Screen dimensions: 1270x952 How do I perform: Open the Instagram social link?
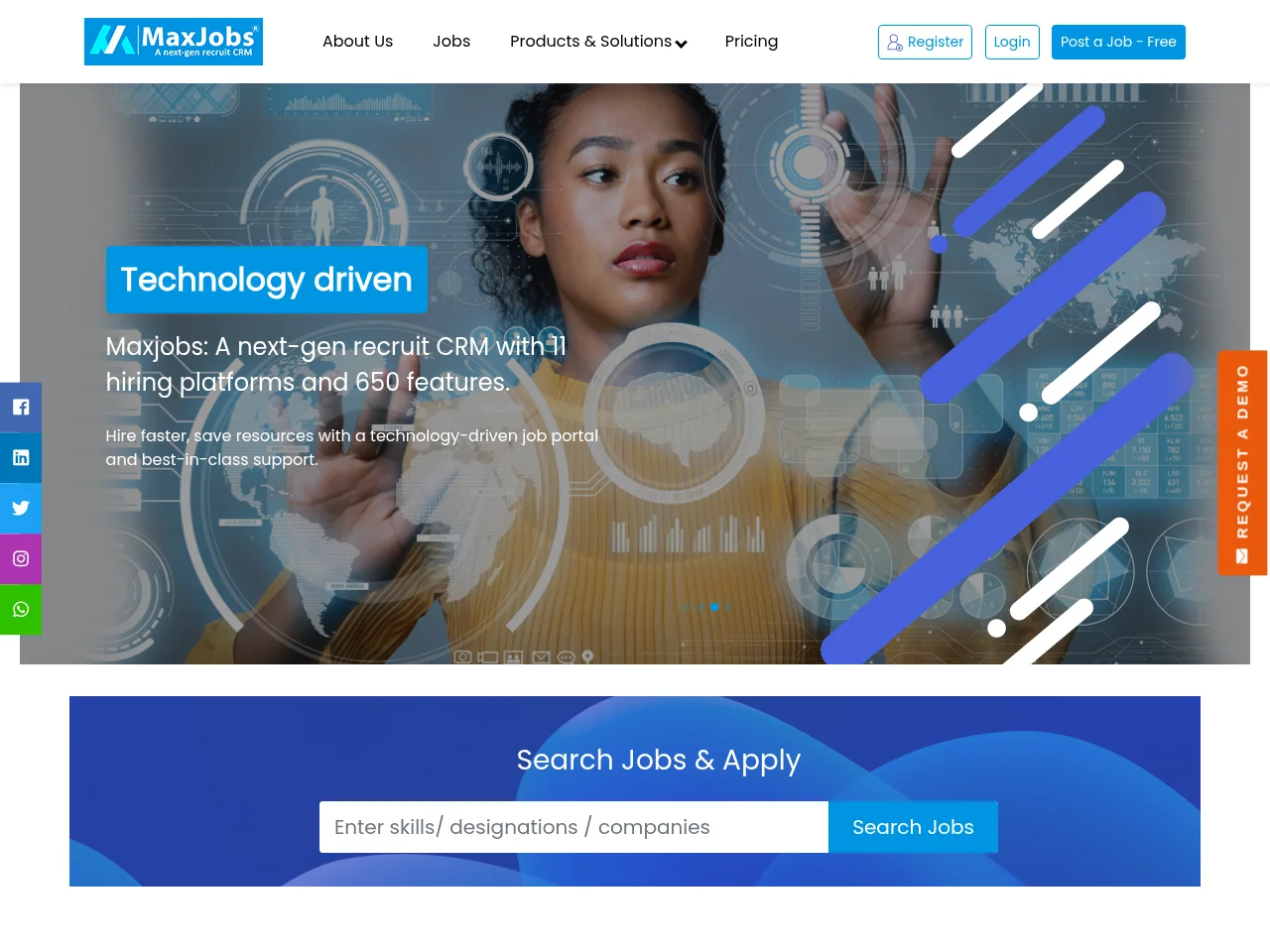pyautogui.click(x=21, y=559)
